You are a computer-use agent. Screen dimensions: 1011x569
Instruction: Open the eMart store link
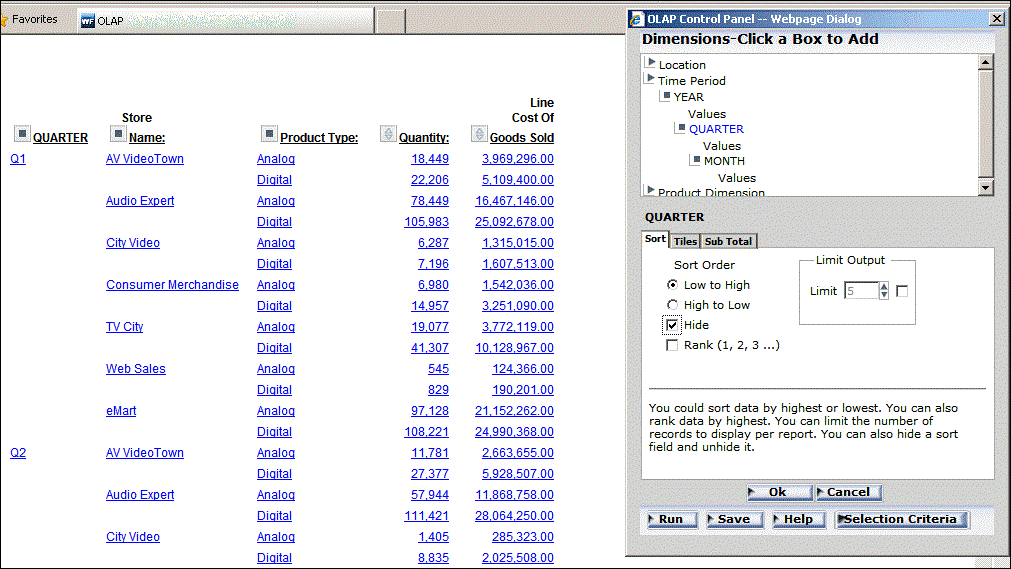tap(121, 411)
